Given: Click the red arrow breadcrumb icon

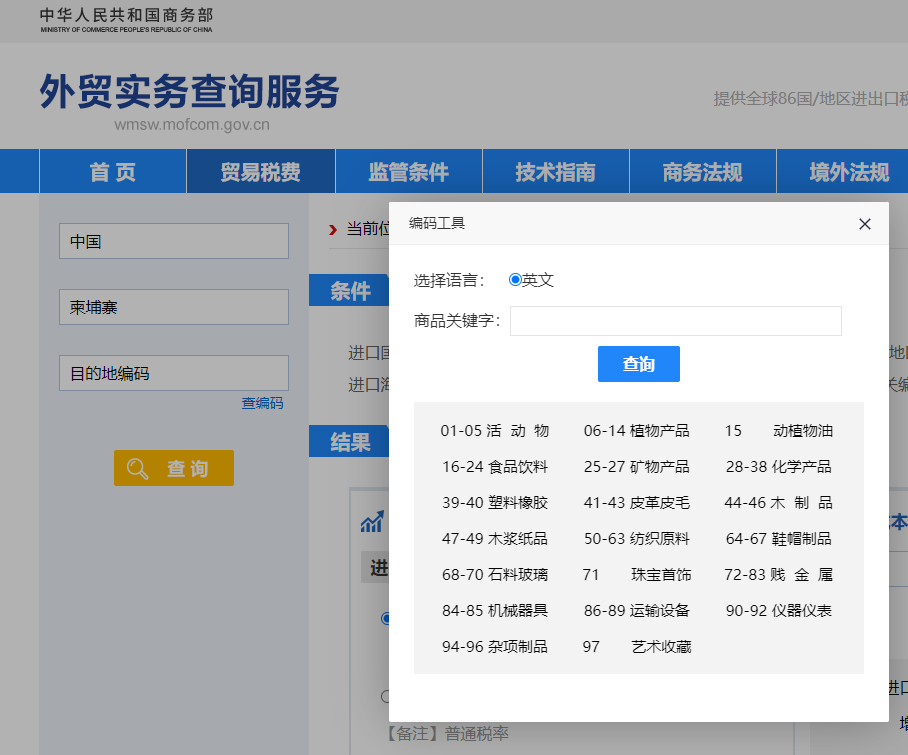Looking at the screenshot, I should (x=333, y=230).
